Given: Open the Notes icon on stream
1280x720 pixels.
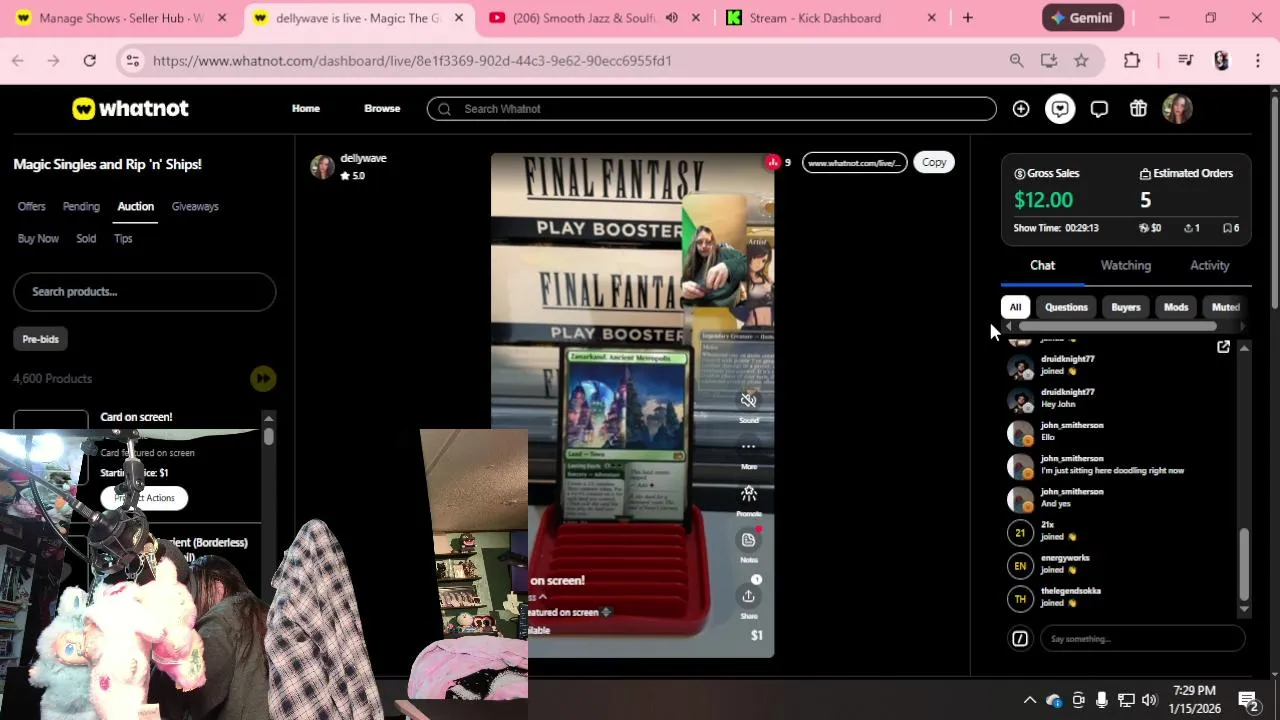Looking at the screenshot, I should [x=748, y=540].
